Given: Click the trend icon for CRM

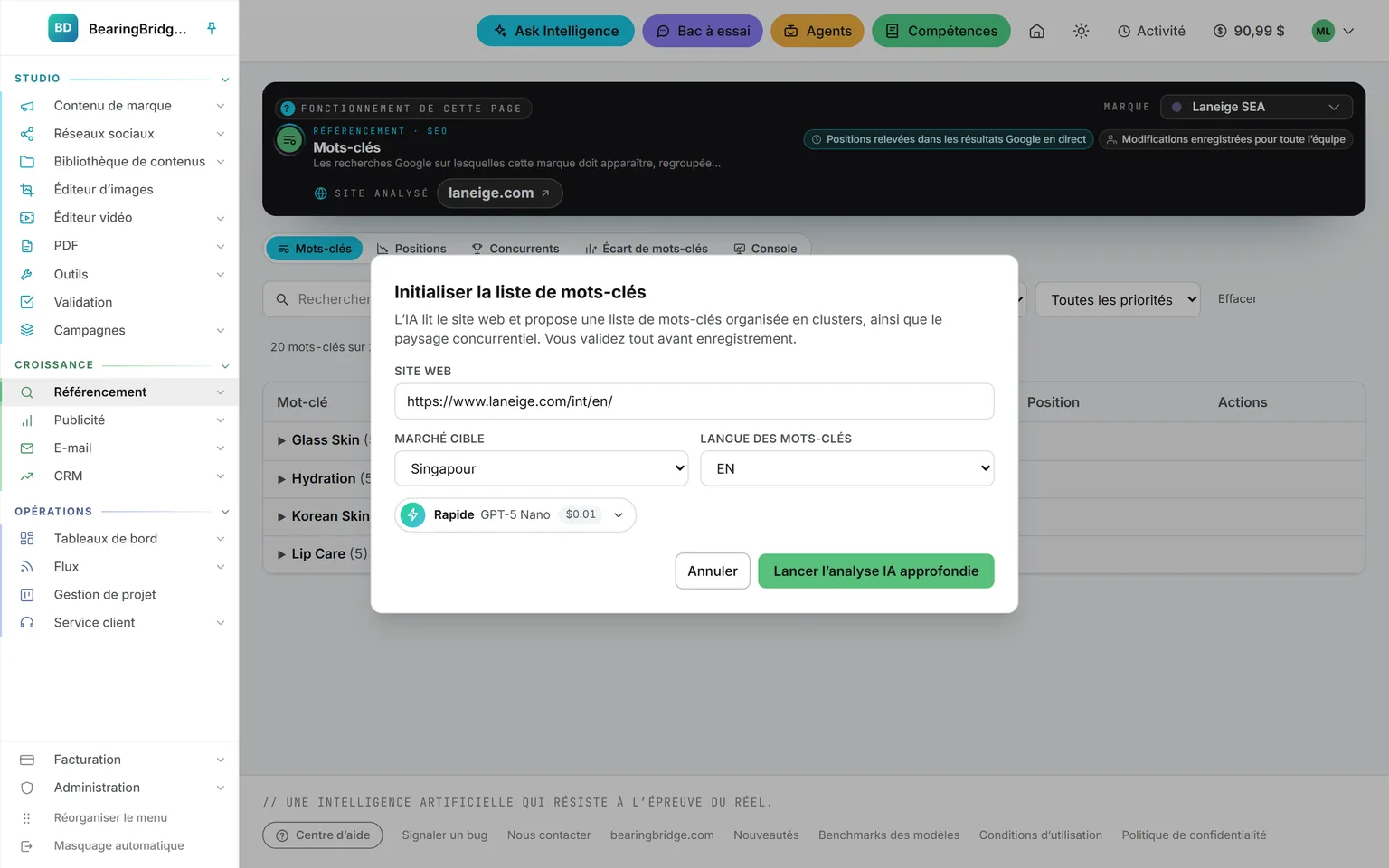Looking at the screenshot, I should 27,476.
